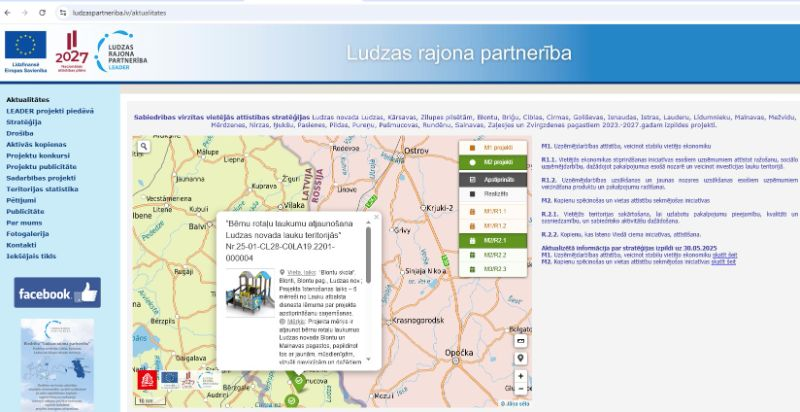
Task: Reload the page in the browser
Action: [x=41, y=10]
